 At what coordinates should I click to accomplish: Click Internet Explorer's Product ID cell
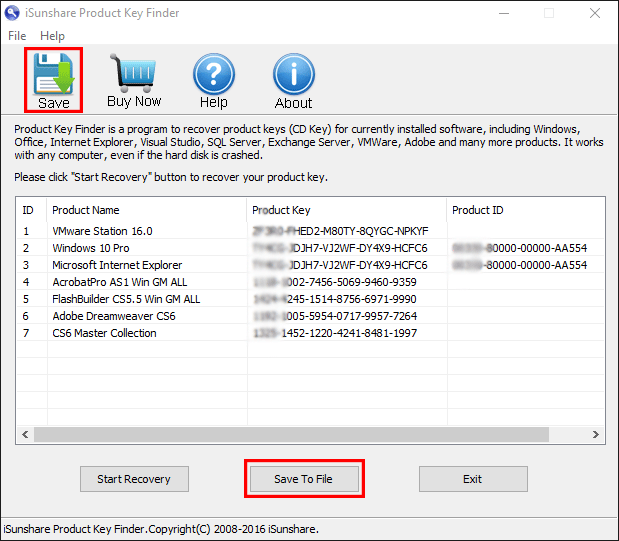[520, 265]
